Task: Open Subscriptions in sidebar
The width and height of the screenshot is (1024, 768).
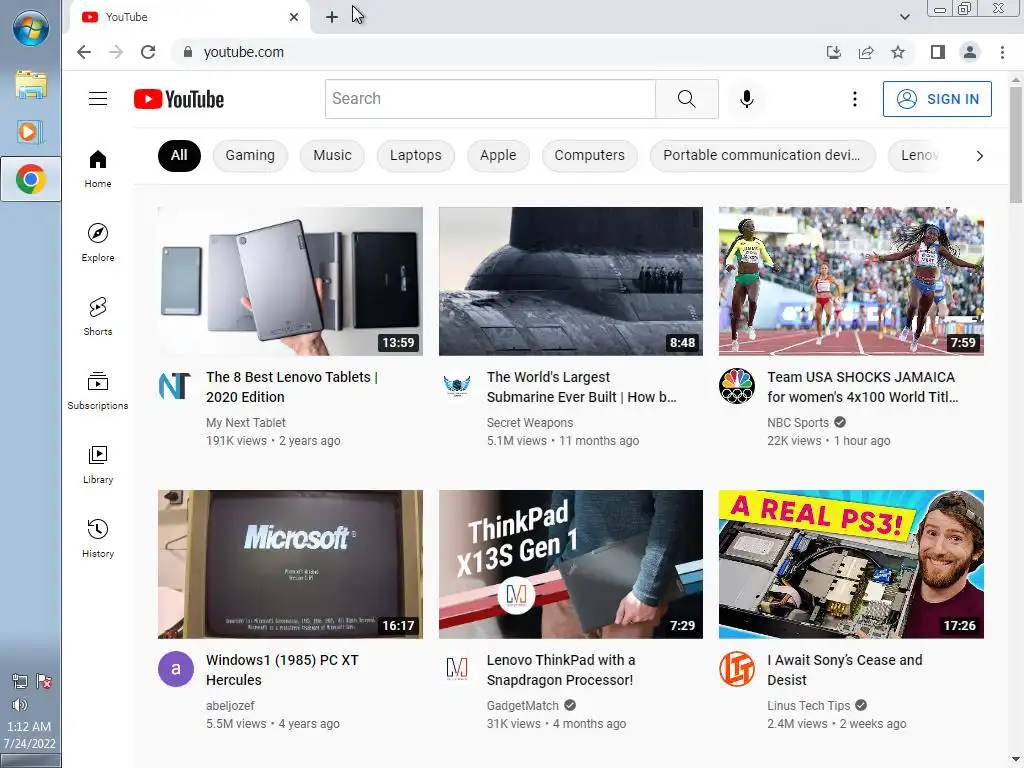Action: coord(98,391)
